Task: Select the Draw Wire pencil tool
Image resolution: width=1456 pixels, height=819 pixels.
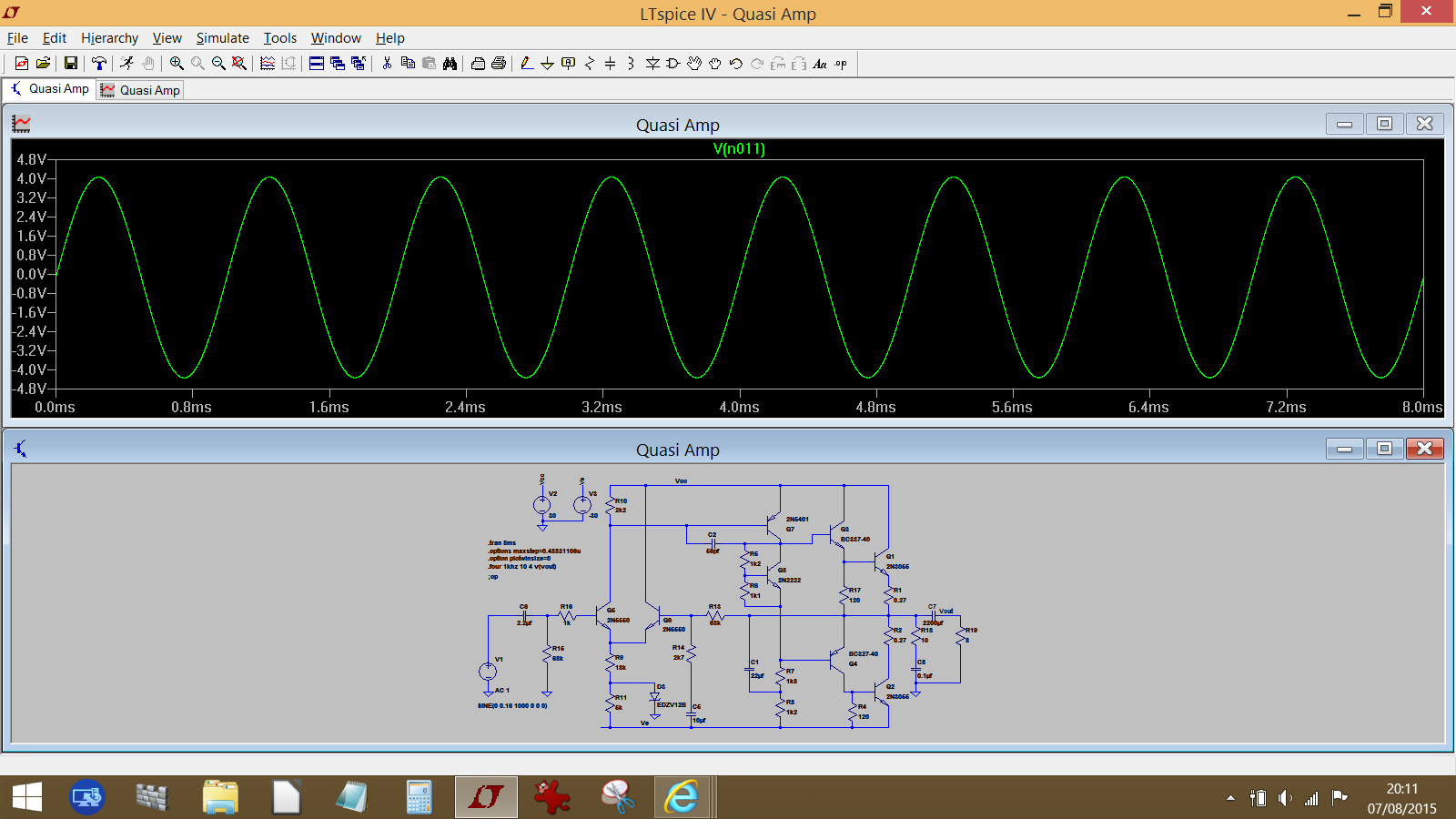Action: (x=526, y=63)
